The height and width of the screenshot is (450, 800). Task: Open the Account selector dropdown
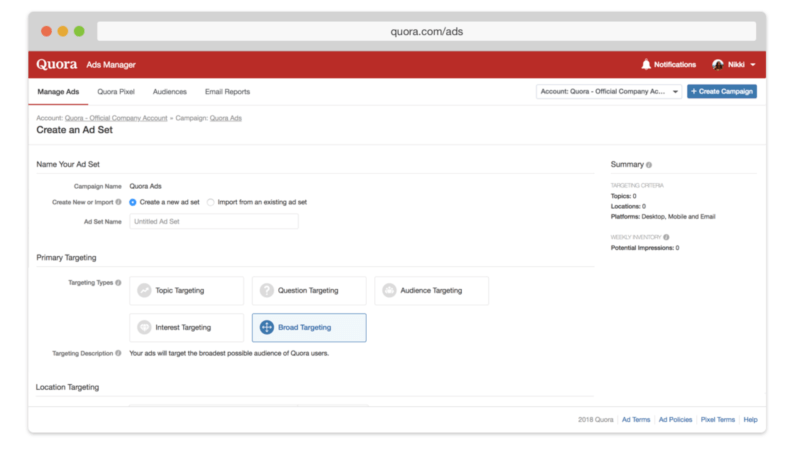[609, 91]
